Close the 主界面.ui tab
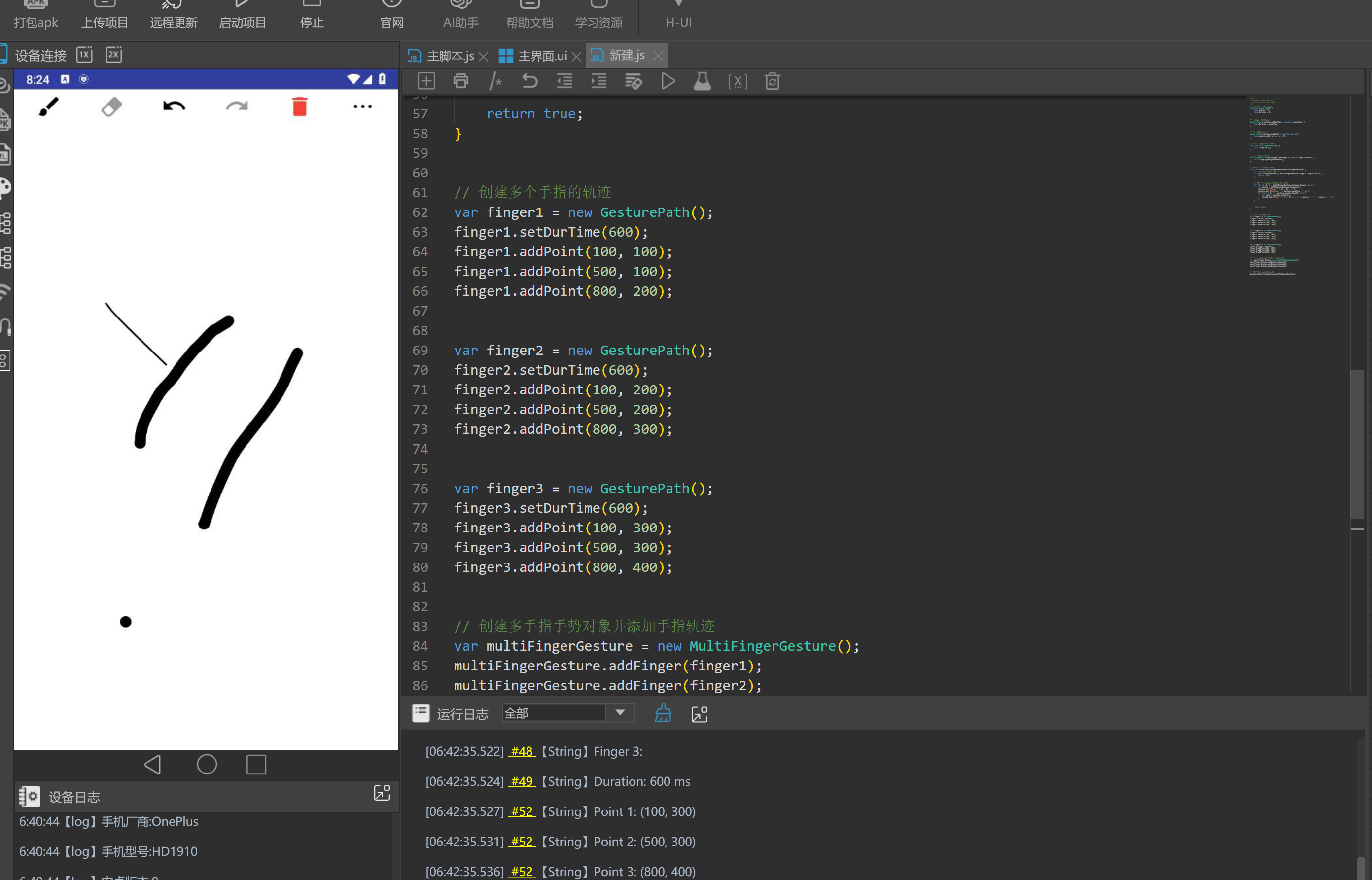Screen dimensions: 1372x880 tap(577, 57)
